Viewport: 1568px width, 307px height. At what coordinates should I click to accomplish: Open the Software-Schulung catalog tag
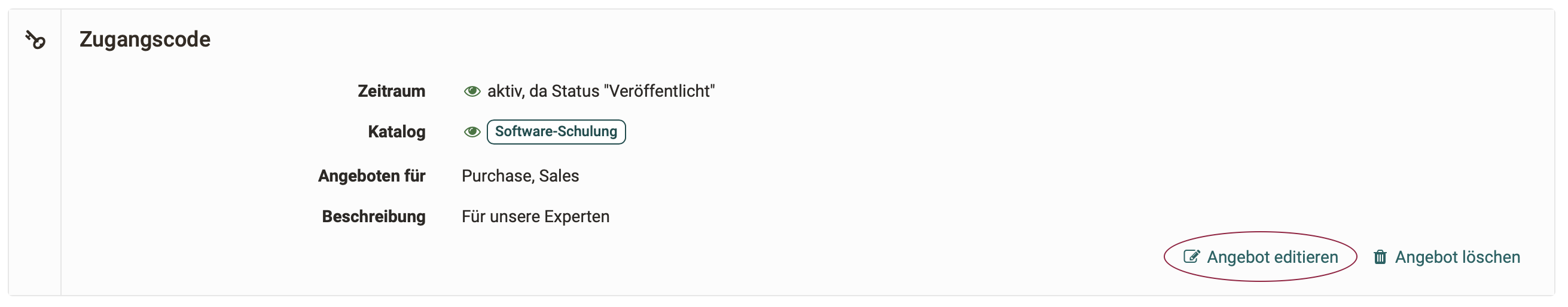click(556, 132)
